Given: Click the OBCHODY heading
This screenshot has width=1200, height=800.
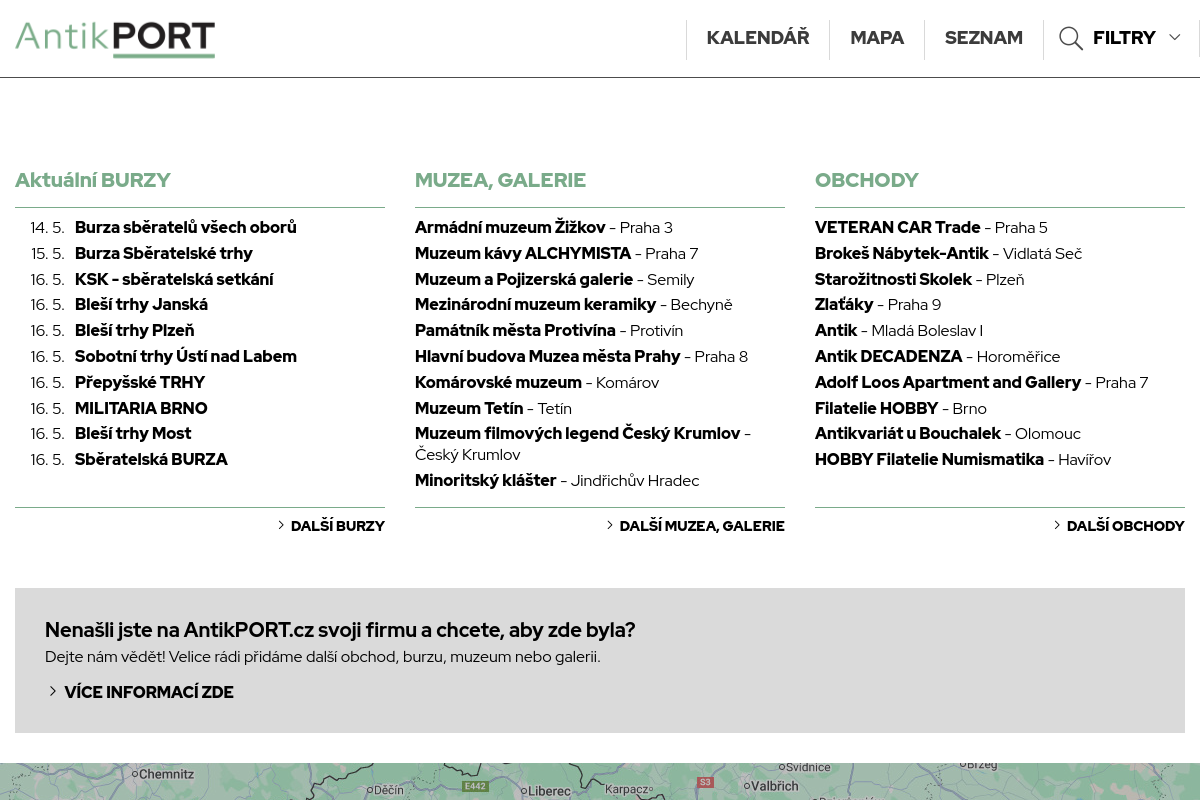Looking at the screenshot, I should (867, 181).
